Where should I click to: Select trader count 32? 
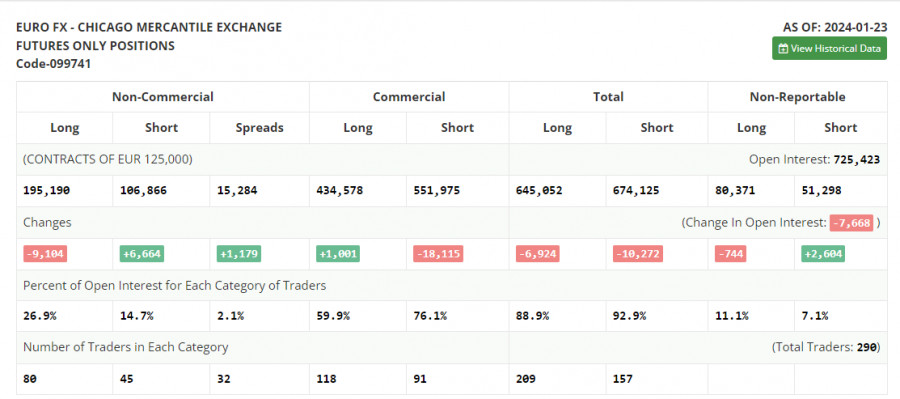tap(224, 379)
